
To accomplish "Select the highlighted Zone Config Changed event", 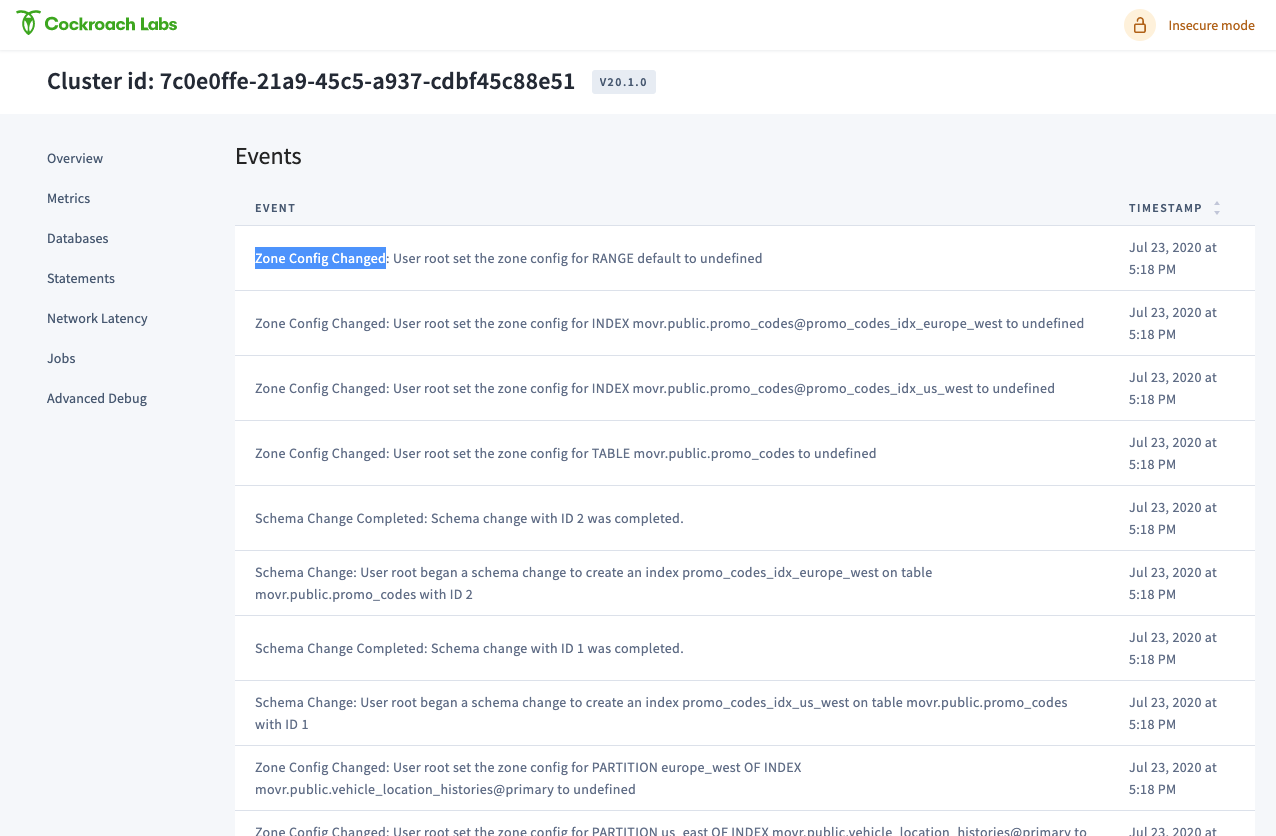I will pos(320,258).
